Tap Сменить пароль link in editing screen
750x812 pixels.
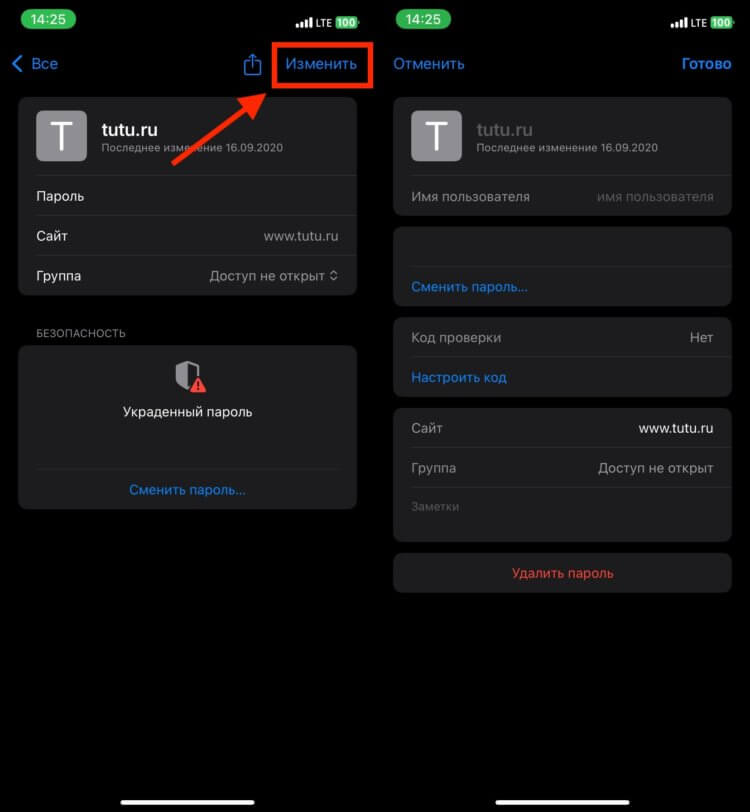pyautogui.click(x=469, y=287)
